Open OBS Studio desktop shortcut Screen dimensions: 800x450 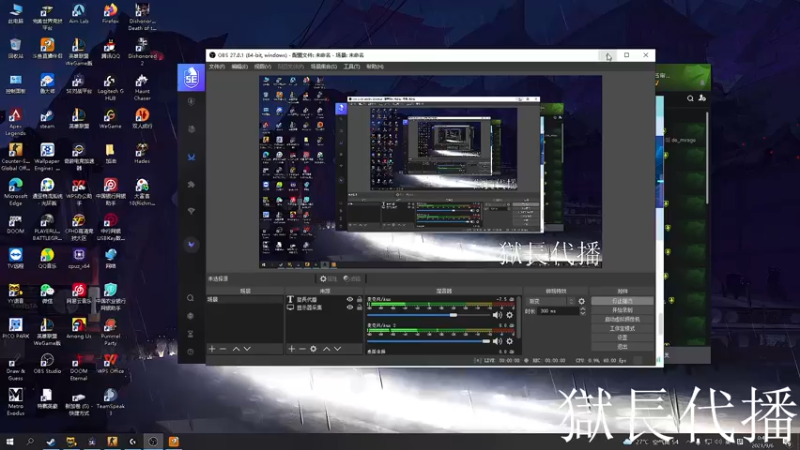pyautogui.click(x=47, y=364)
